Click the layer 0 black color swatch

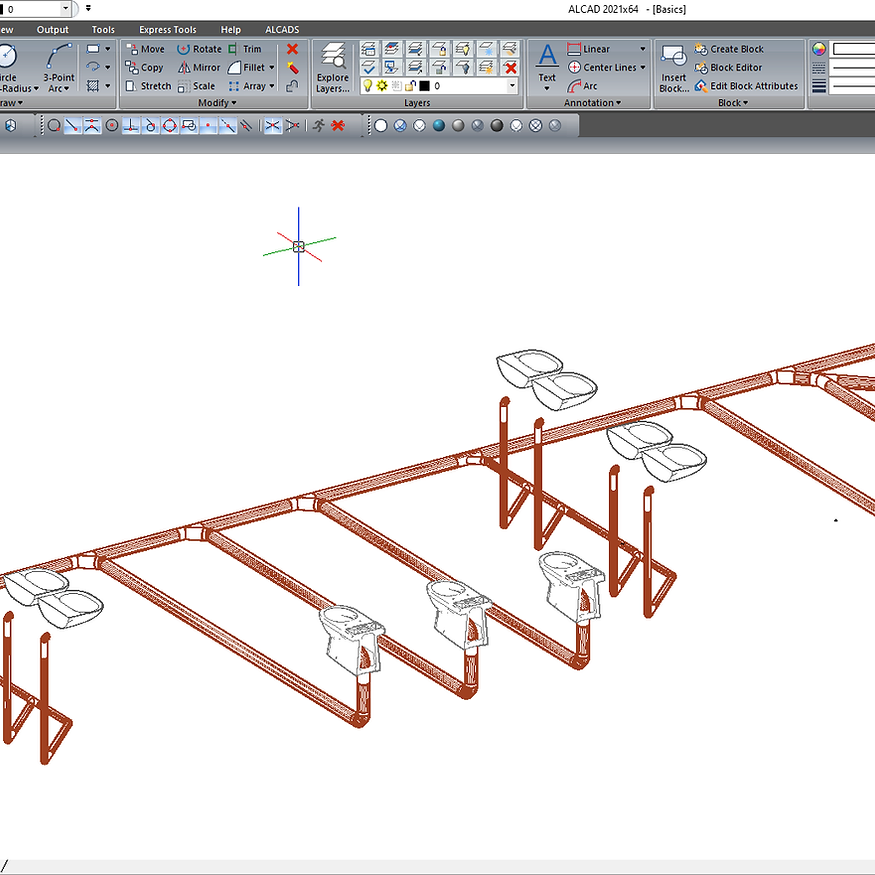pyautogui.click(x=425, y=86)
